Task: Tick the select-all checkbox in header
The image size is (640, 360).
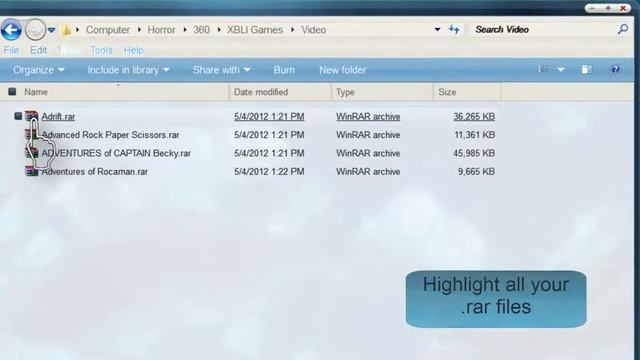Action: click(x=12, y=92)
